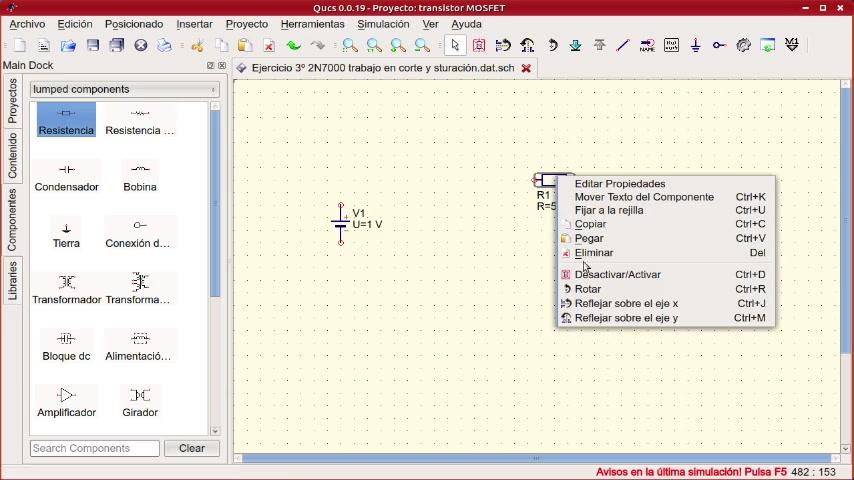Click the Print toolbar icon
The image size is (854, 480).
point(165,45)
